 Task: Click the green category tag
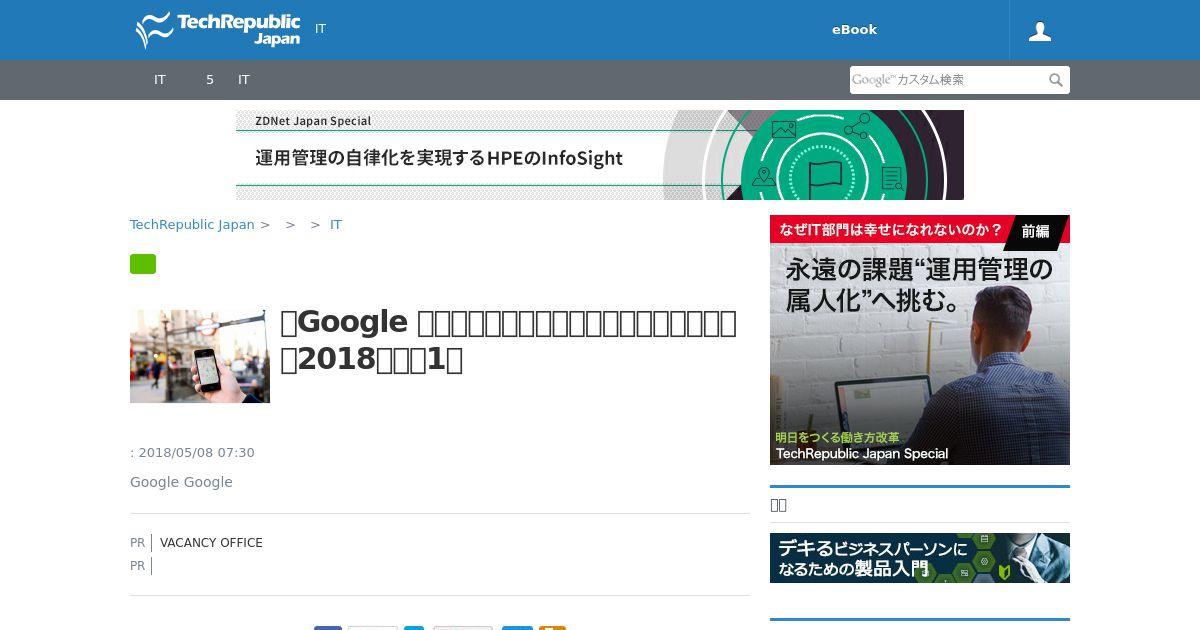pyautogui.click(x=143, y=264)
